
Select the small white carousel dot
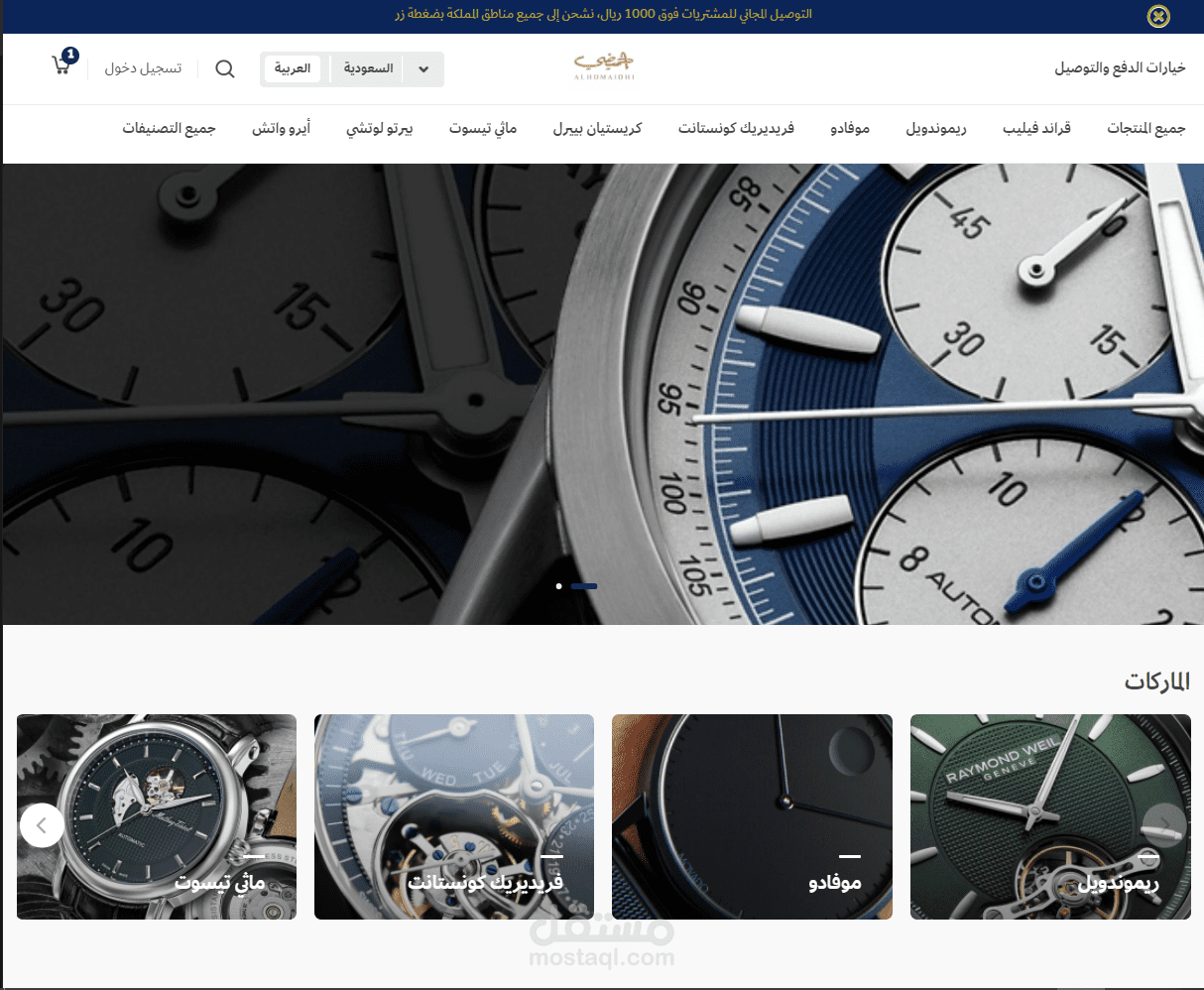click(x=559, y=586)
